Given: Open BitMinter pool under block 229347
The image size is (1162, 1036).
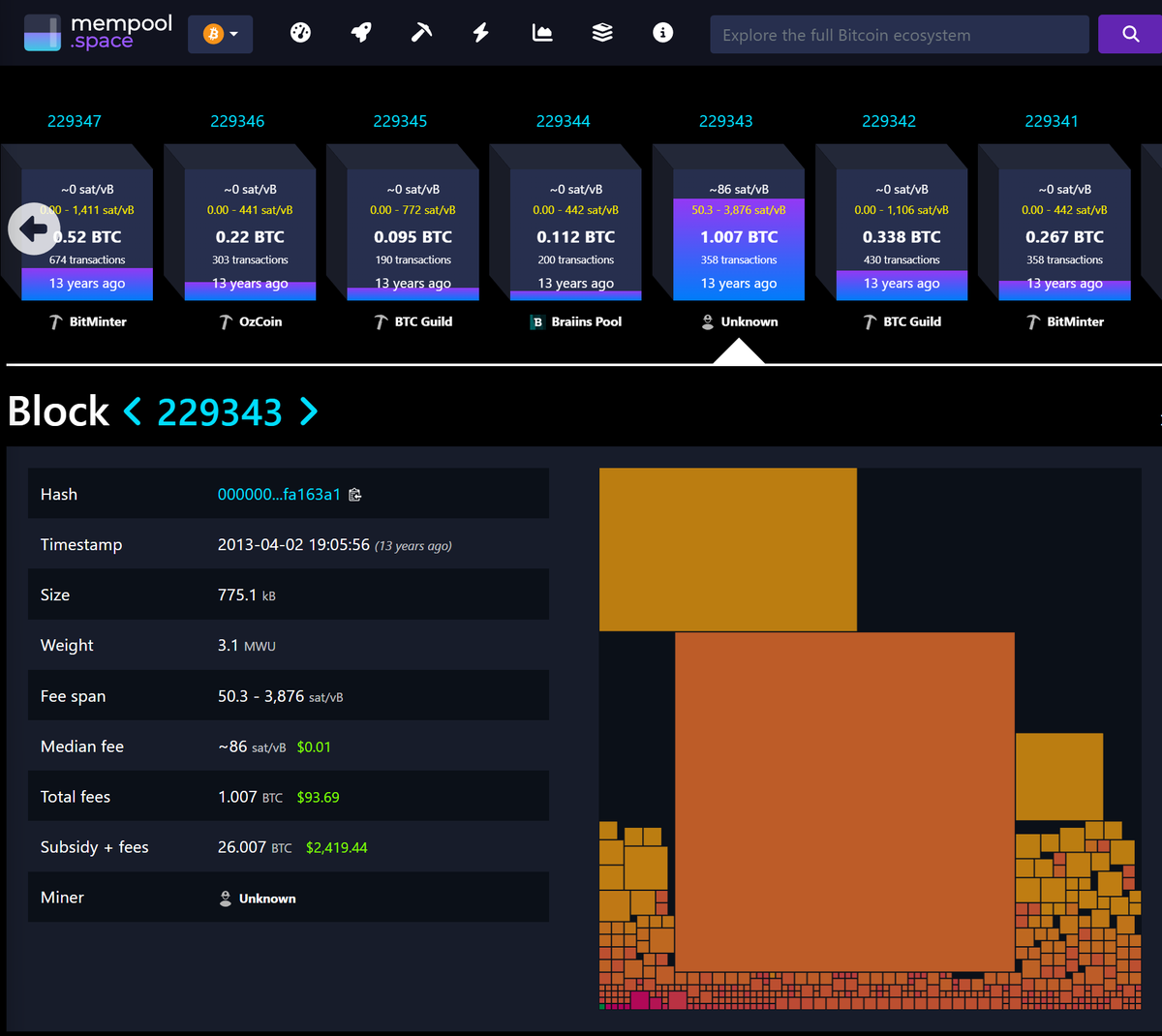Looking at the screenshot, I should pyautogui.click(x=88, y=321).
